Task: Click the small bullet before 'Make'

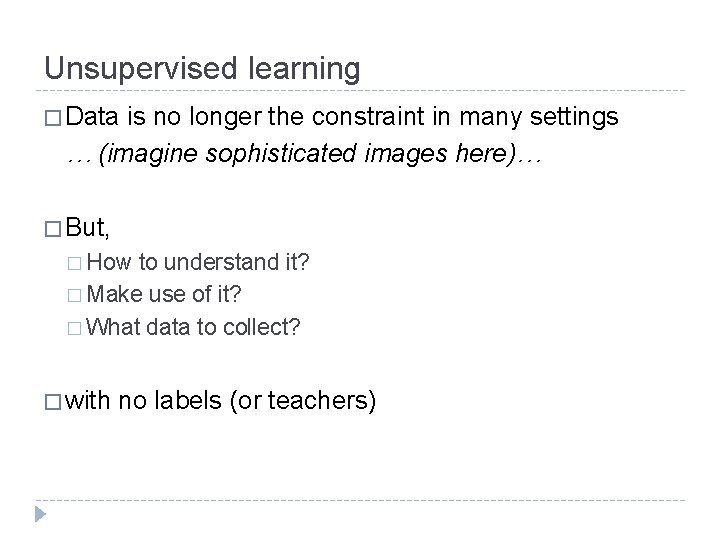Action: coord(79,294)
